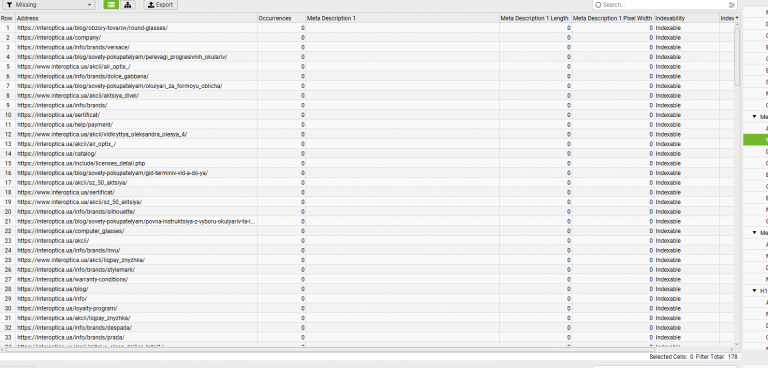Select the /info/ URL in row 29
This screenshot has width=768, height=368.
(52, 298)
